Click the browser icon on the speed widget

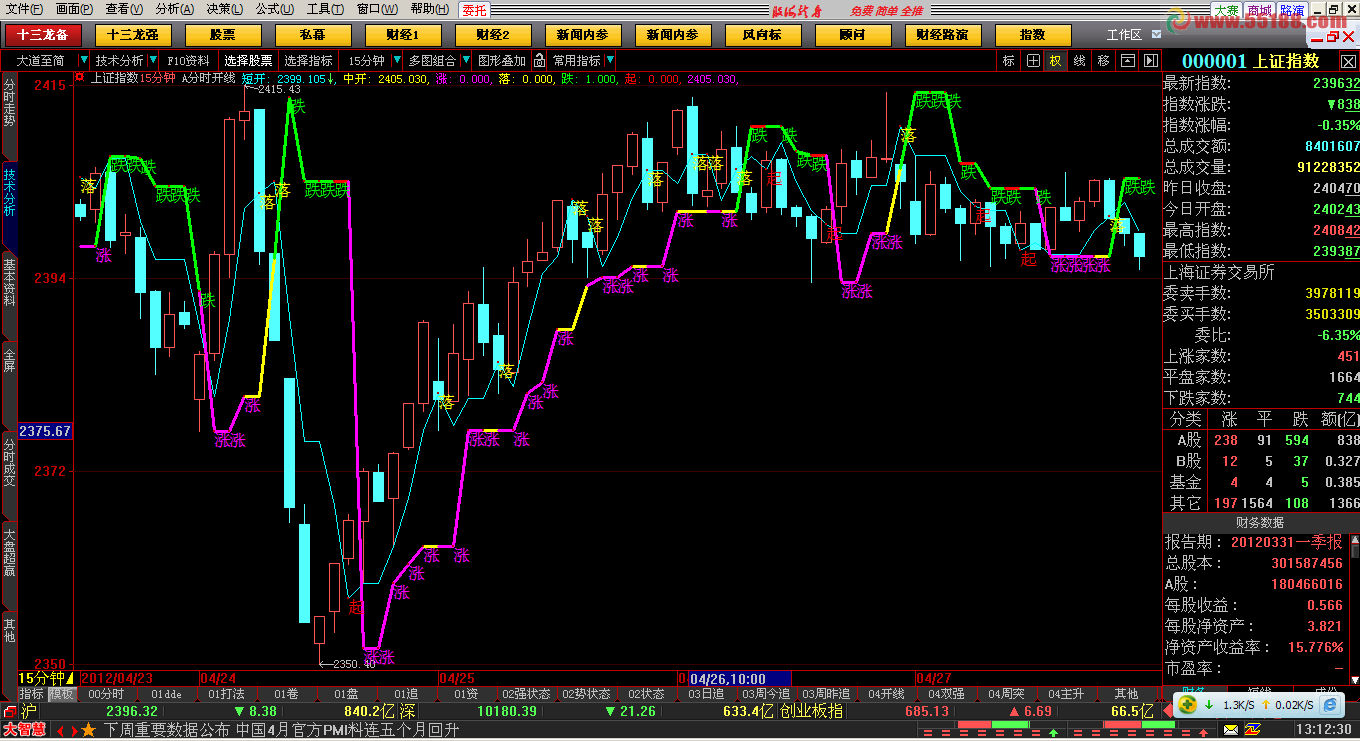[x=1330, y=704]
